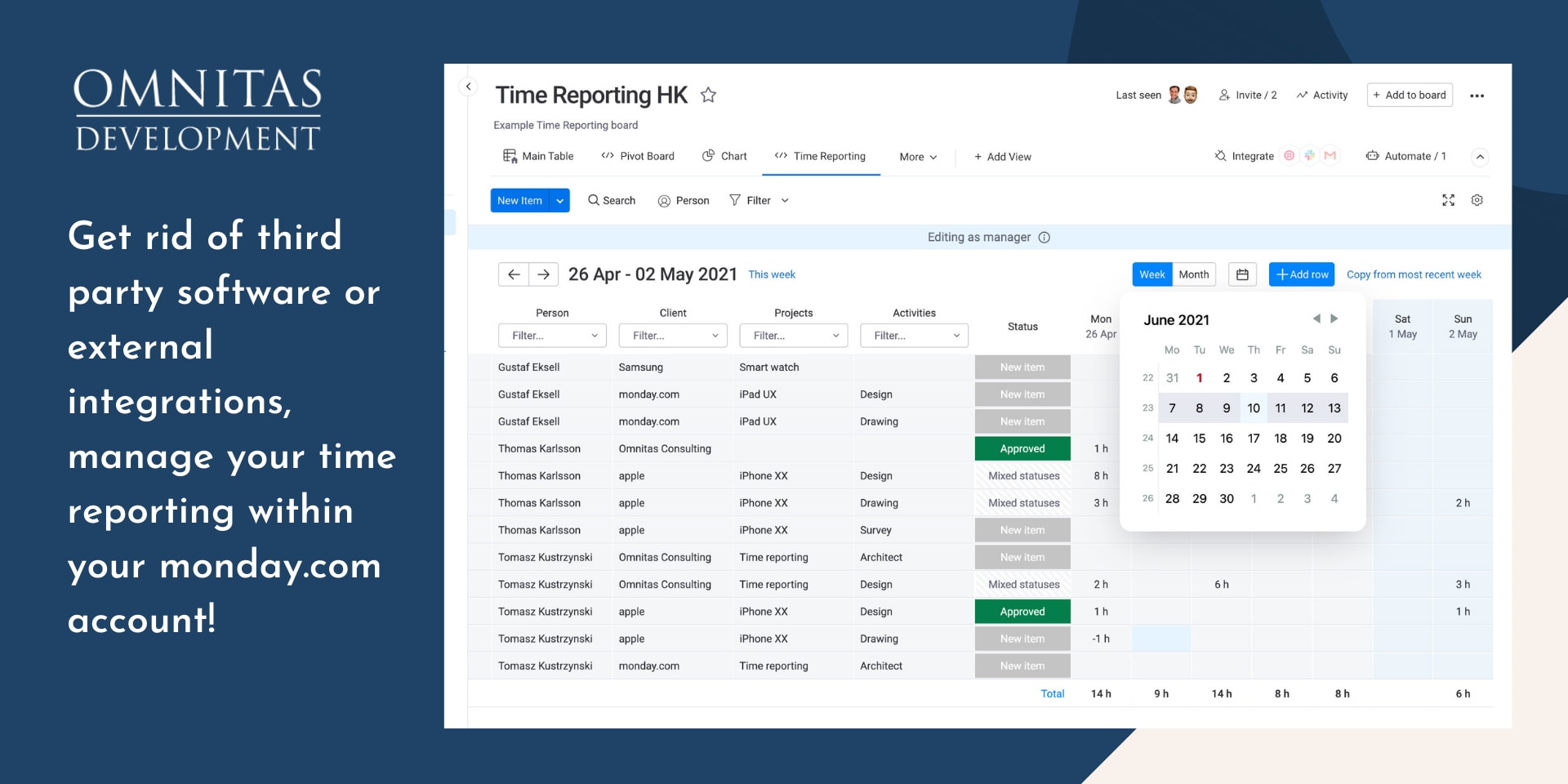Click New item status for Samsung row
1568x784 pixels.
pyautogui.click(x=1022, y=367)
